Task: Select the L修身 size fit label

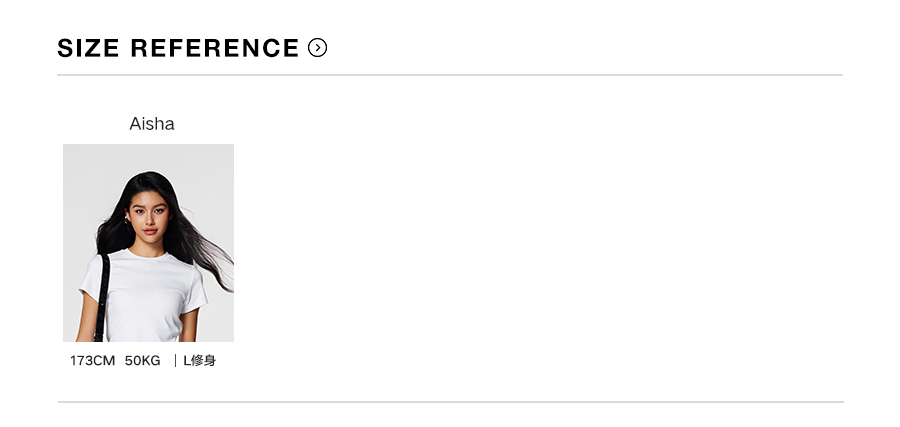Action: coord(199,361)
